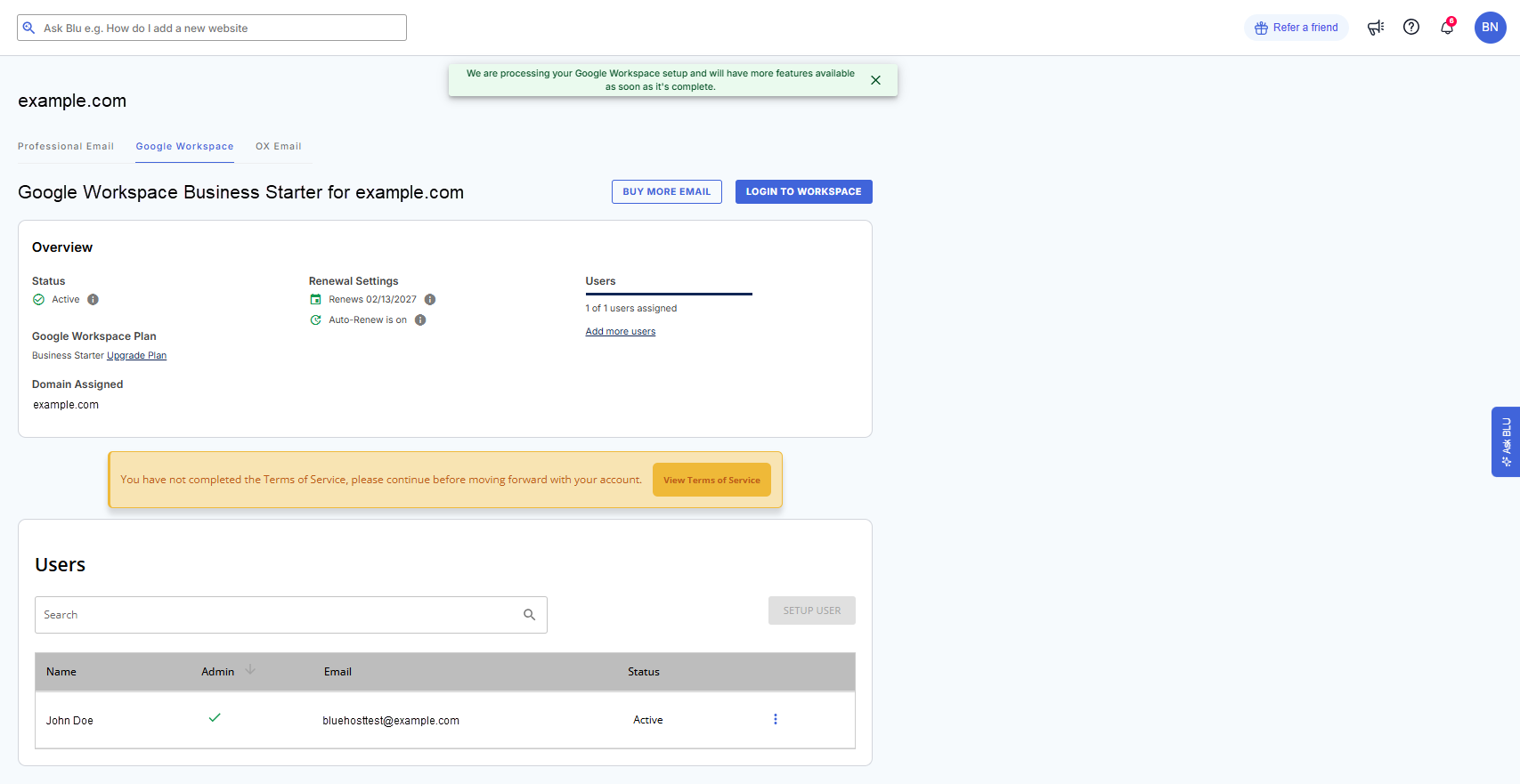Open the BN account avatar menu
This screenshot has width=1520, height=784.
click(1491, 28)
